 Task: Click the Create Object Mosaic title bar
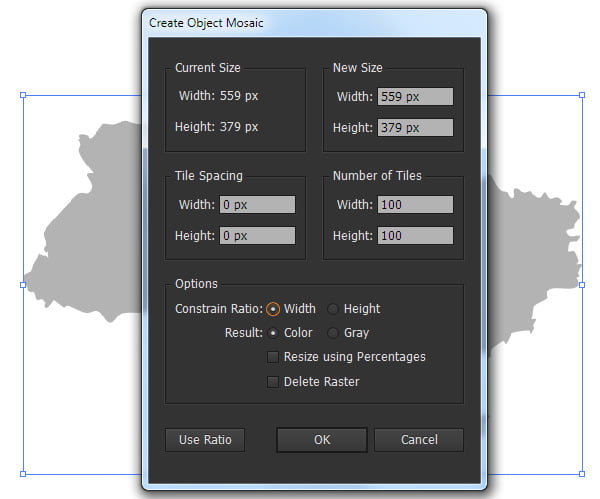[314, 23]
